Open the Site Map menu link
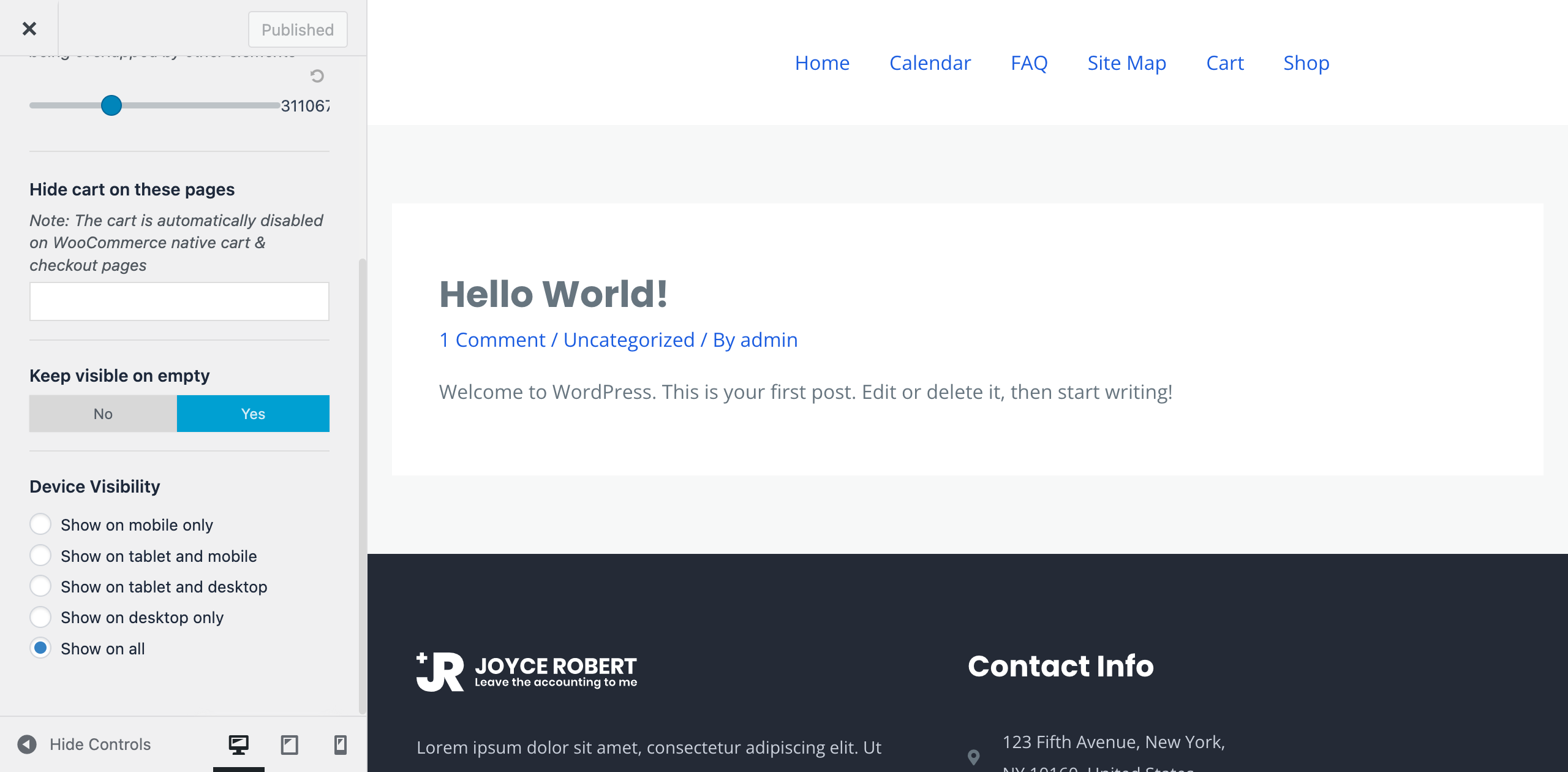The width and height of the screenshot is (1568, 772). (x=1126, y=62)
